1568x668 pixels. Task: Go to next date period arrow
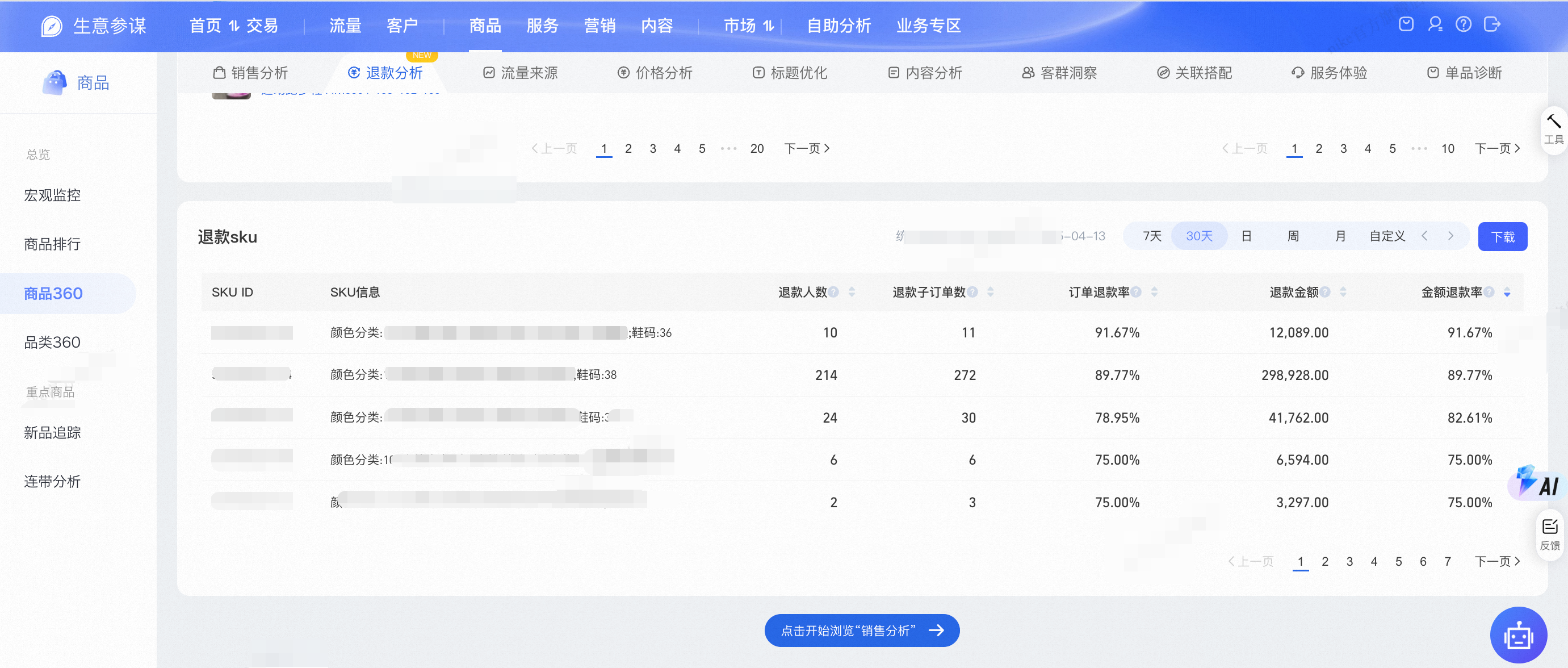coord(1450,236)
